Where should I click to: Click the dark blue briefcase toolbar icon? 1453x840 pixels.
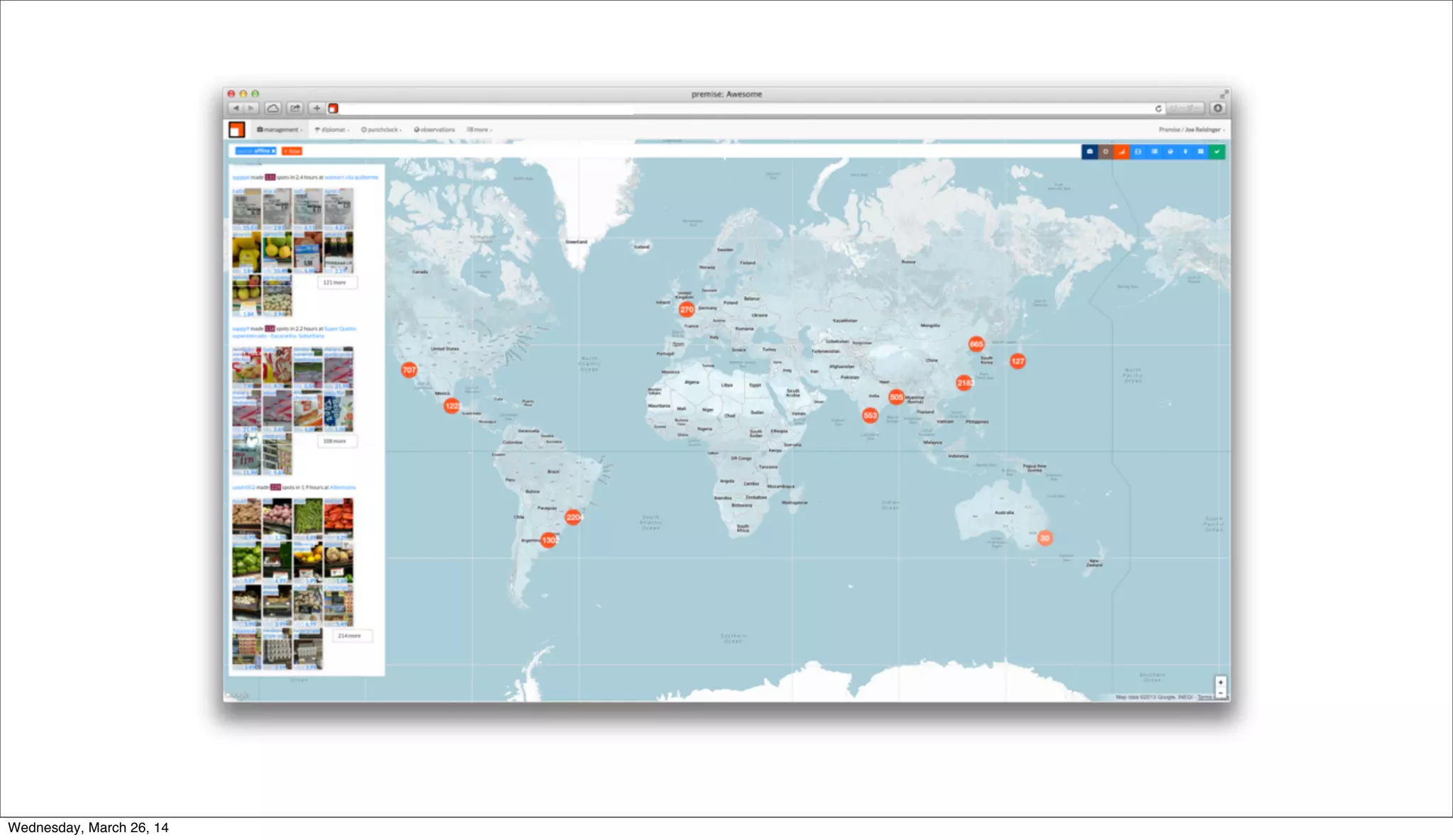coord(1089,152)
